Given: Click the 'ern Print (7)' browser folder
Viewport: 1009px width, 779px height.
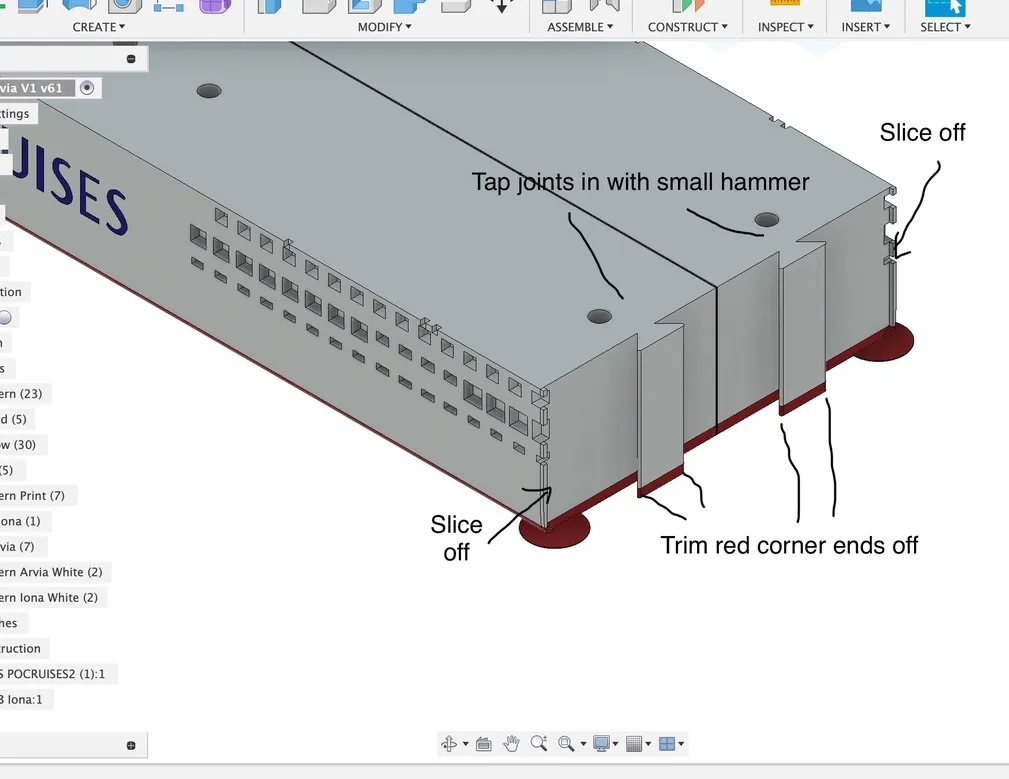Looking at the screenshot, I should [x=37, y=495].
